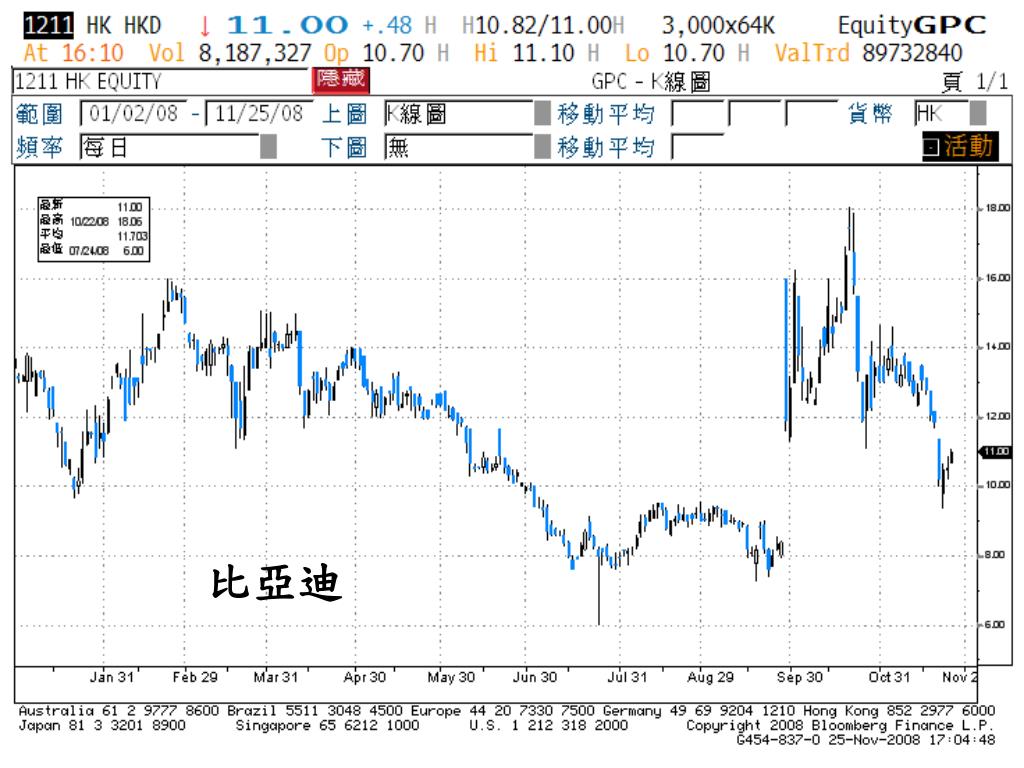Image resolution: width=1024 pixels, height=768 pixels.
Task: Open the 每日 frequency dropdown arrow
Action: click(x=268, y=147)
